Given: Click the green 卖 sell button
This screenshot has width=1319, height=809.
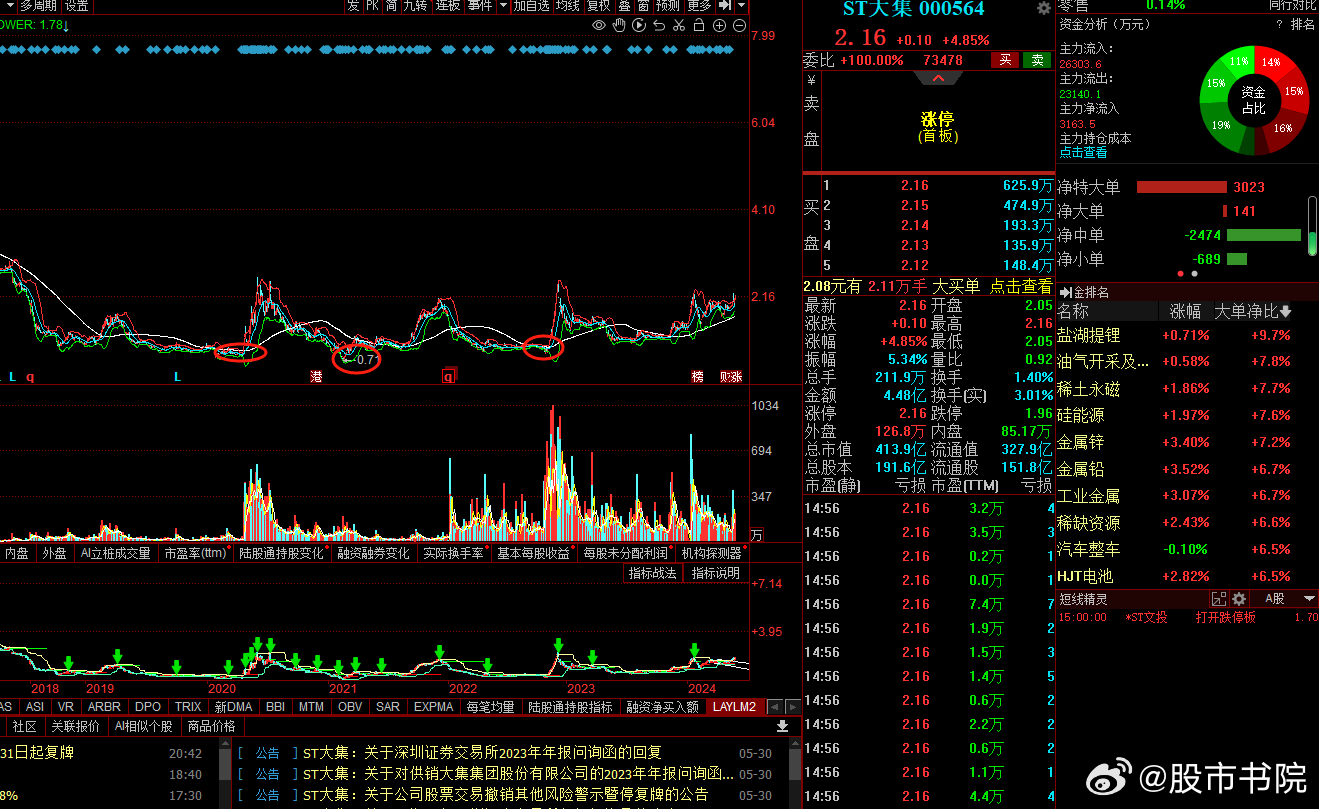Looking at the screenshot, I should click(x=1037, y=60).
